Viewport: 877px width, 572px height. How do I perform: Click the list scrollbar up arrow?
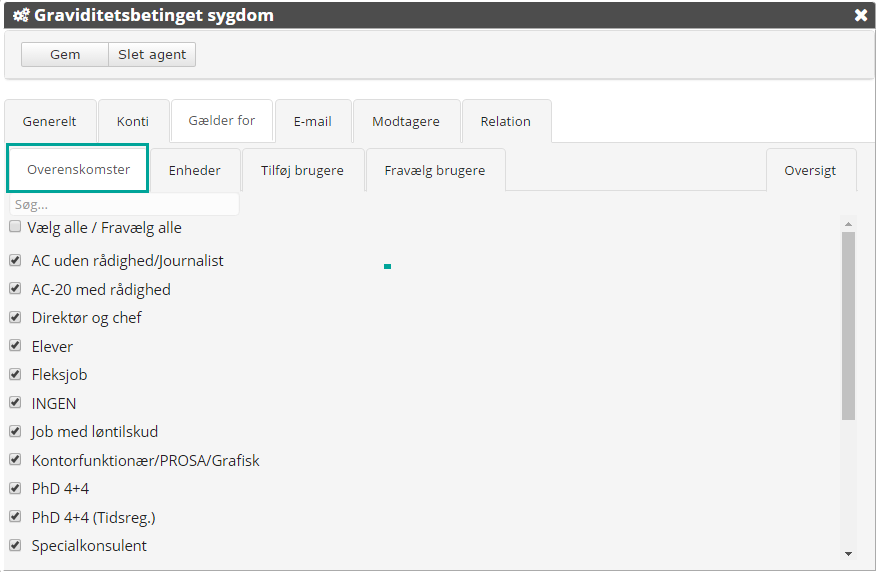[849, 224]
